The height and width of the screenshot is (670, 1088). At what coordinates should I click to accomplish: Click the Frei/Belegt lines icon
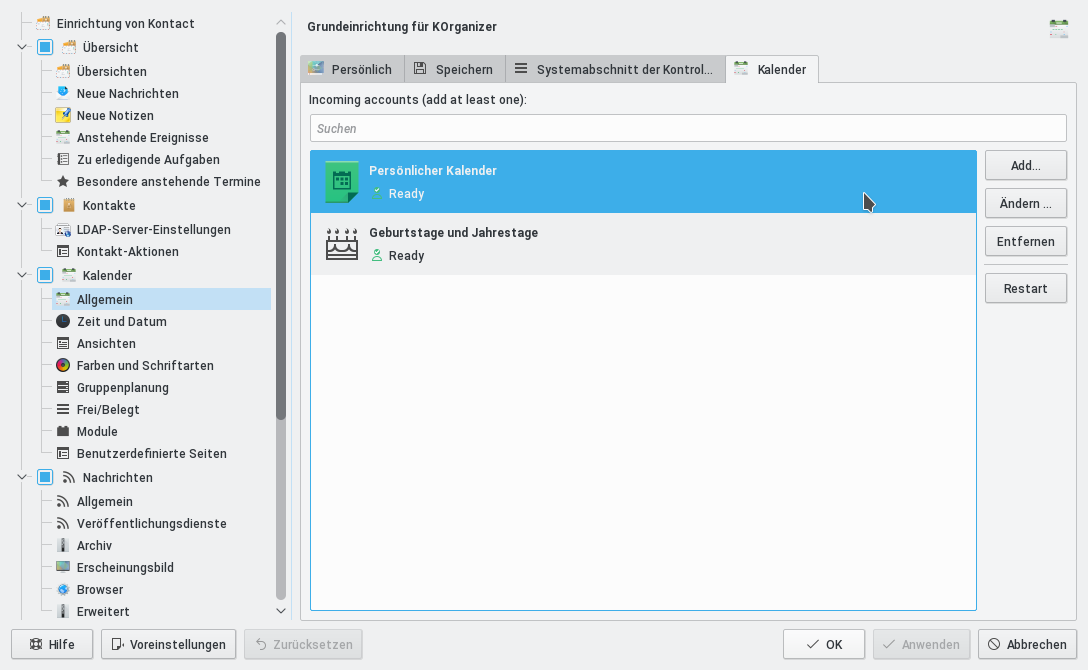point(63,409)
